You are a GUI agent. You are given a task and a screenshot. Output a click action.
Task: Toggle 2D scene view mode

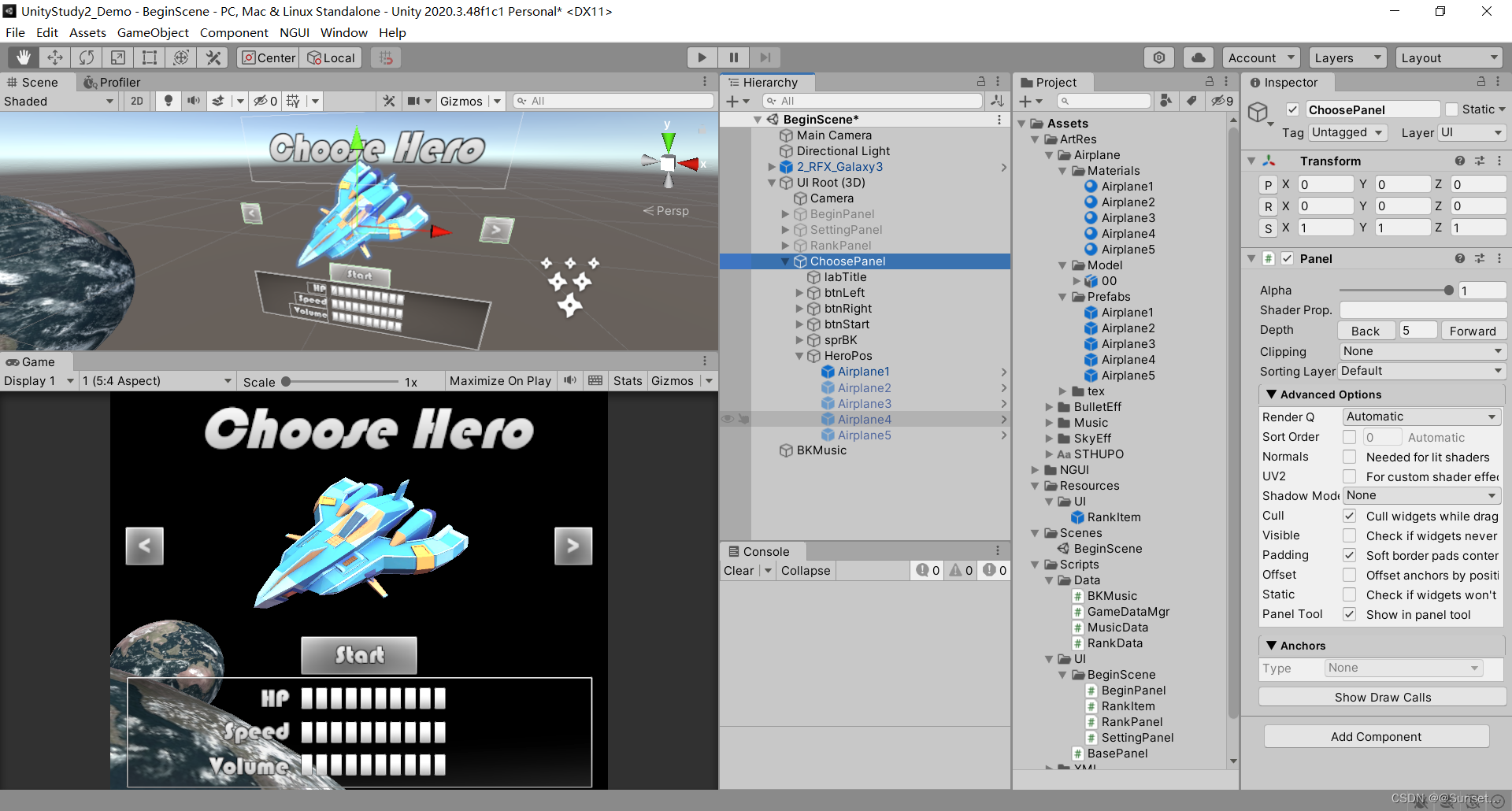[x=137, y=101]
